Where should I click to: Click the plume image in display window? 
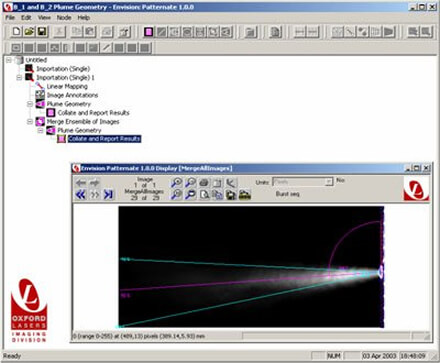click(x=251, y=267)
